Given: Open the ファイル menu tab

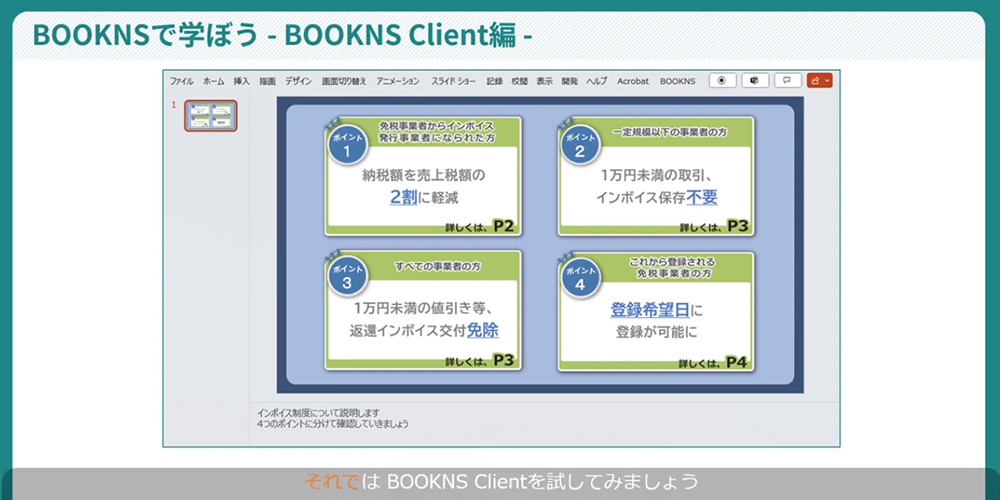Looking at the screenshot, I should point(182,82).
